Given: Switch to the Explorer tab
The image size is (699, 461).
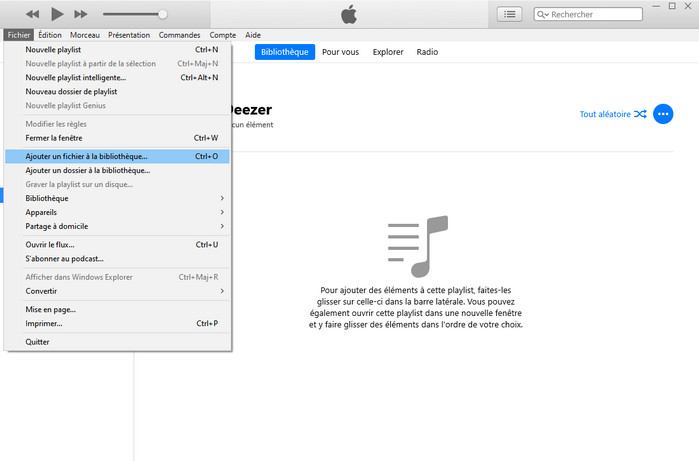Looking at the screenshot, I should (388, 52).
